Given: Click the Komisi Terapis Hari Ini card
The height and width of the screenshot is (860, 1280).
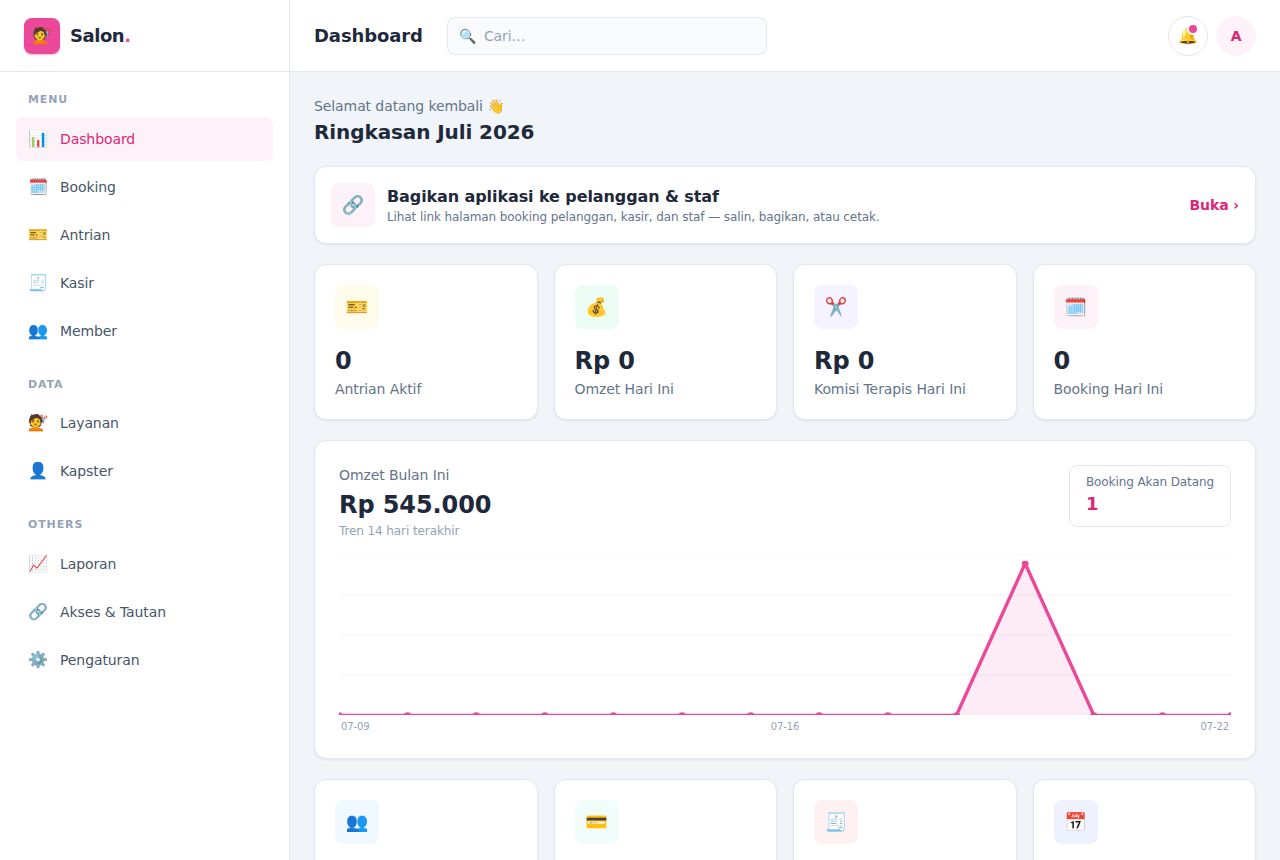Looking at the screenshot, I should (905, 342).
